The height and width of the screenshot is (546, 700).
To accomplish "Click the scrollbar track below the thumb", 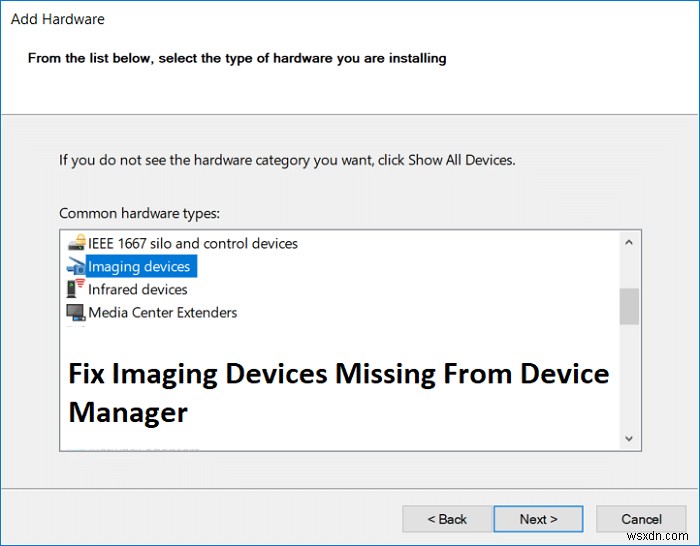I will pos(629,380).
